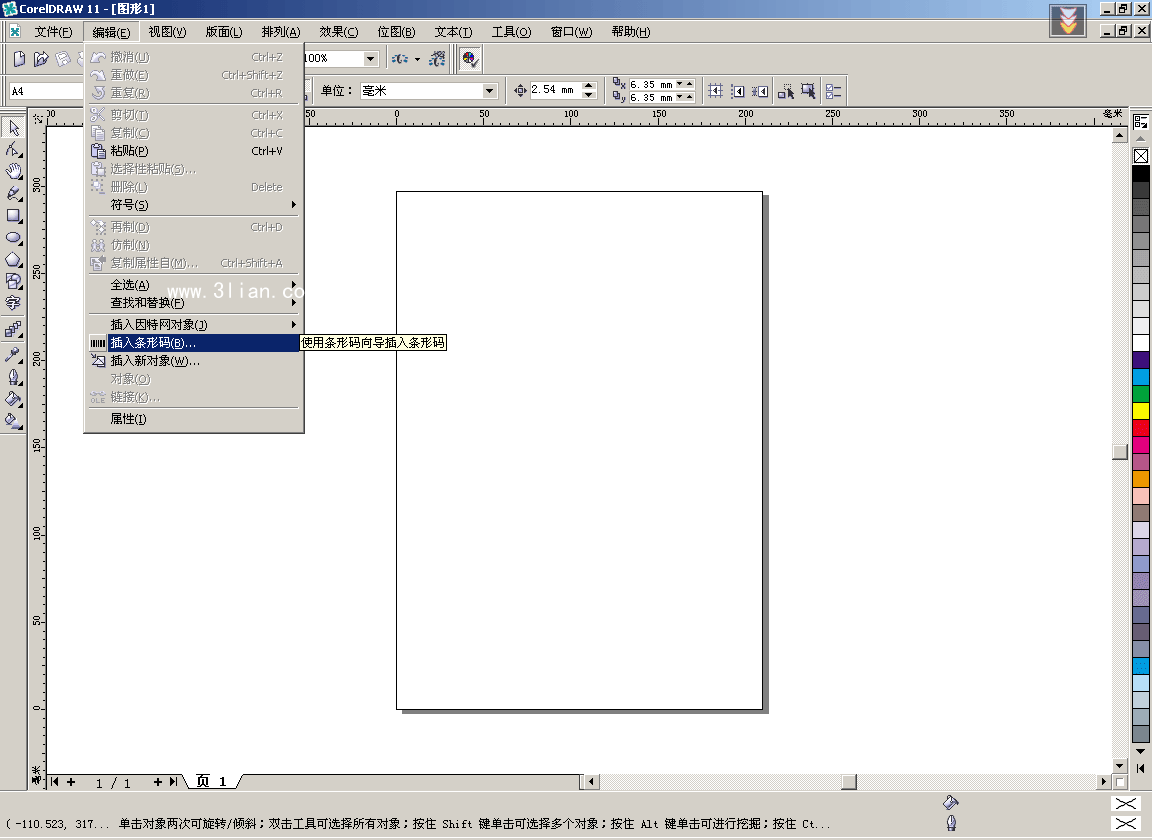
Task: Open the 排列(A) menu
Action: click(281, 32)
